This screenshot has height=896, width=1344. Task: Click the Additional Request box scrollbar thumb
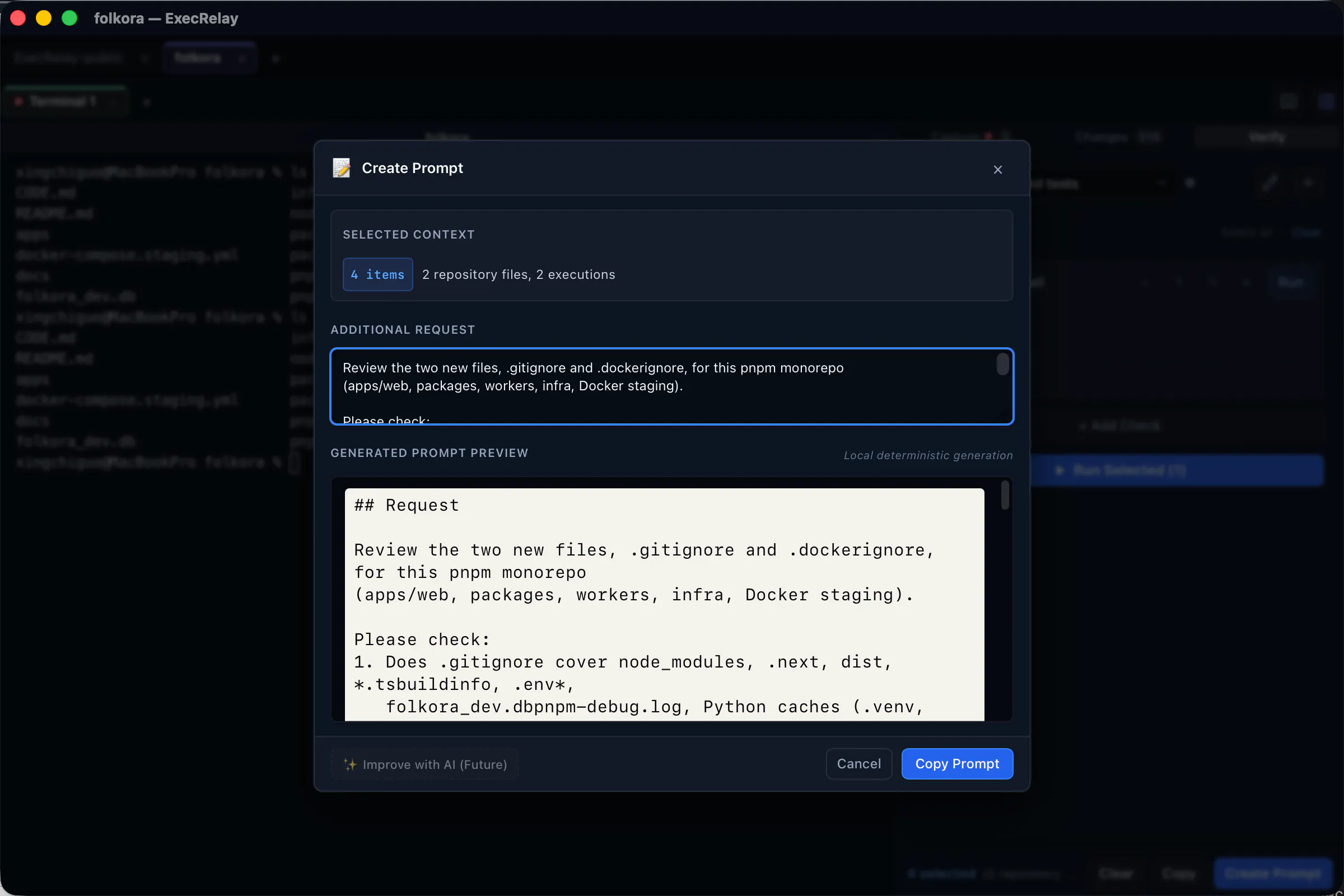point(1002,365)
